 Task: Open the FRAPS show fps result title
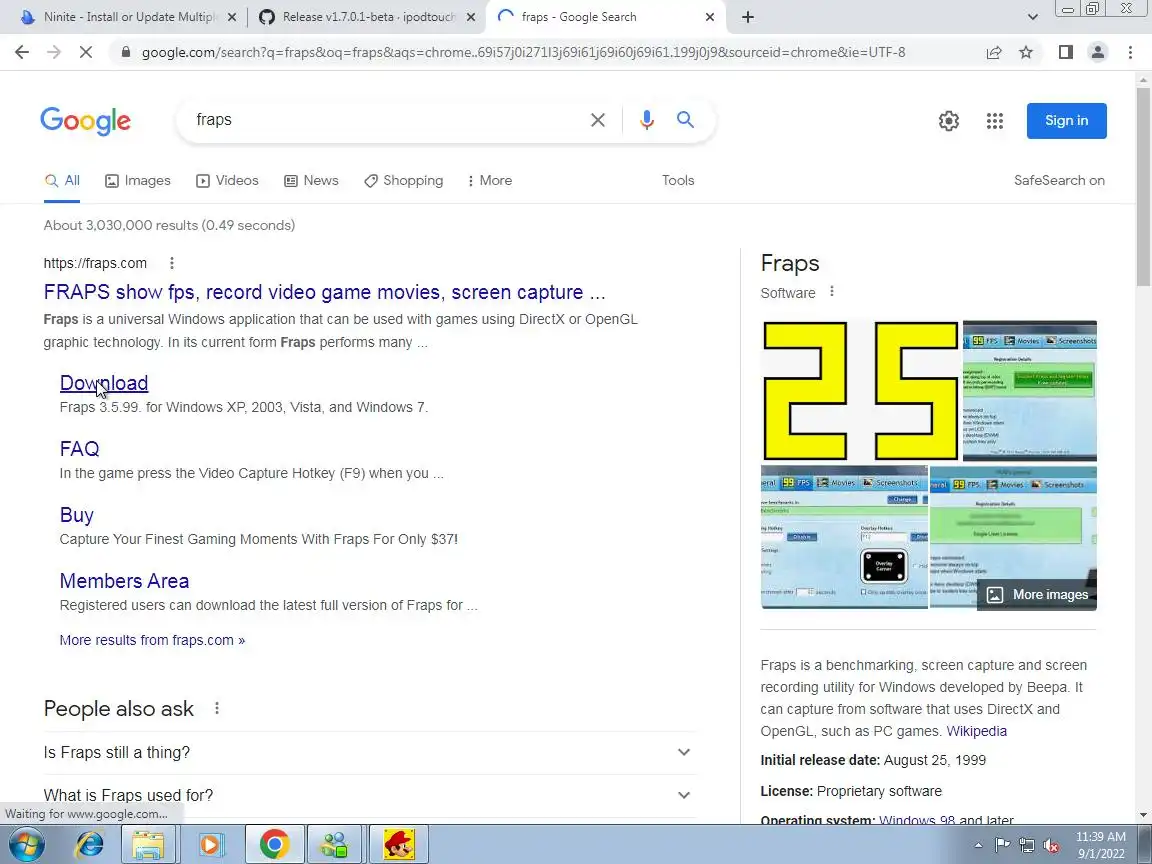[324, 292]
